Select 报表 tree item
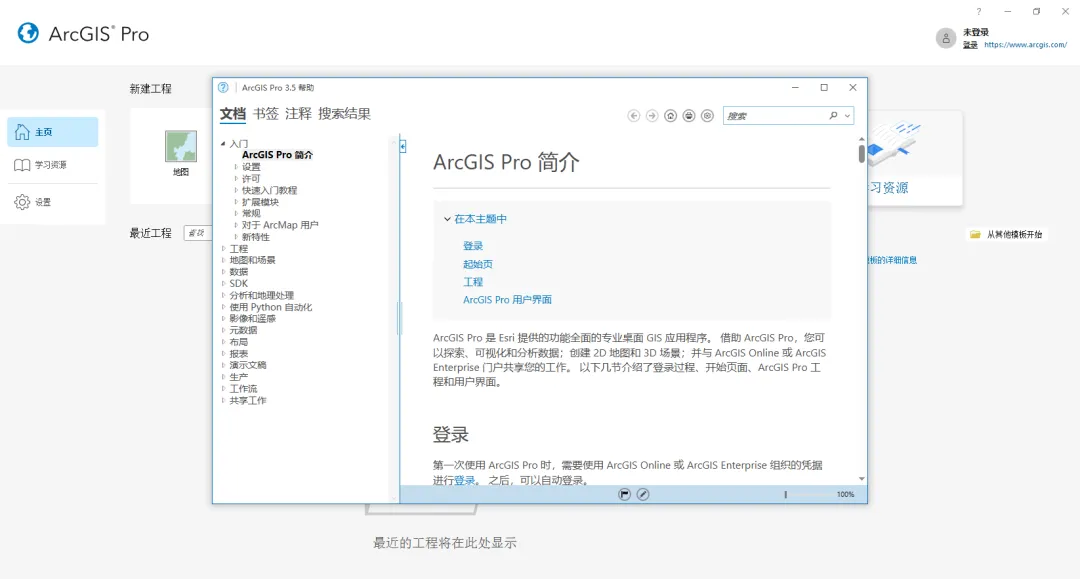1080x579 pixels. coord(238,354)
